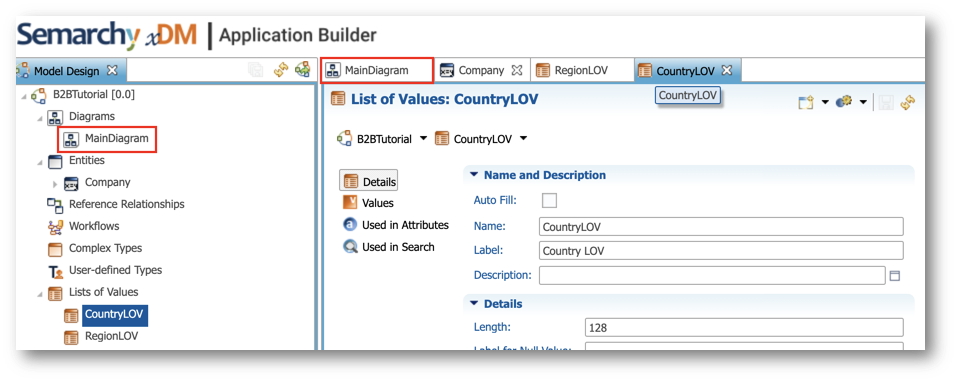The width and height of the screenshot is (956, 381).
Task: Select RegionLOV in the tree
Action: [x=112, y=336]
